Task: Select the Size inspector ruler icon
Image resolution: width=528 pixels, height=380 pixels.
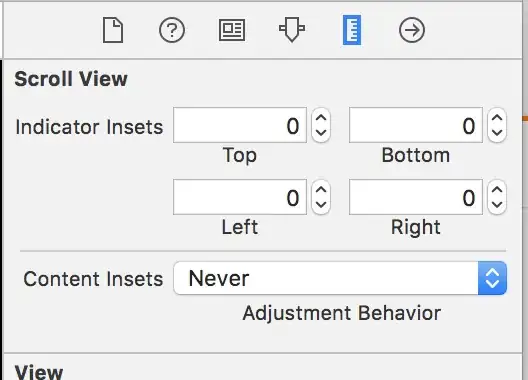Action: pyautogui.click(x=352, y=30)
